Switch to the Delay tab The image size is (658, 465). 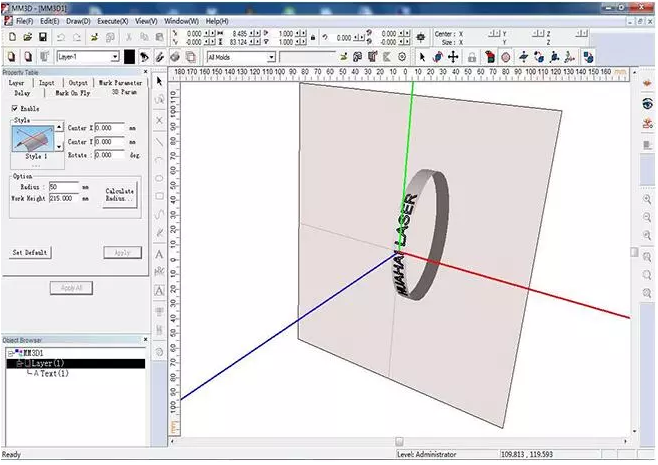coord(22,92)
